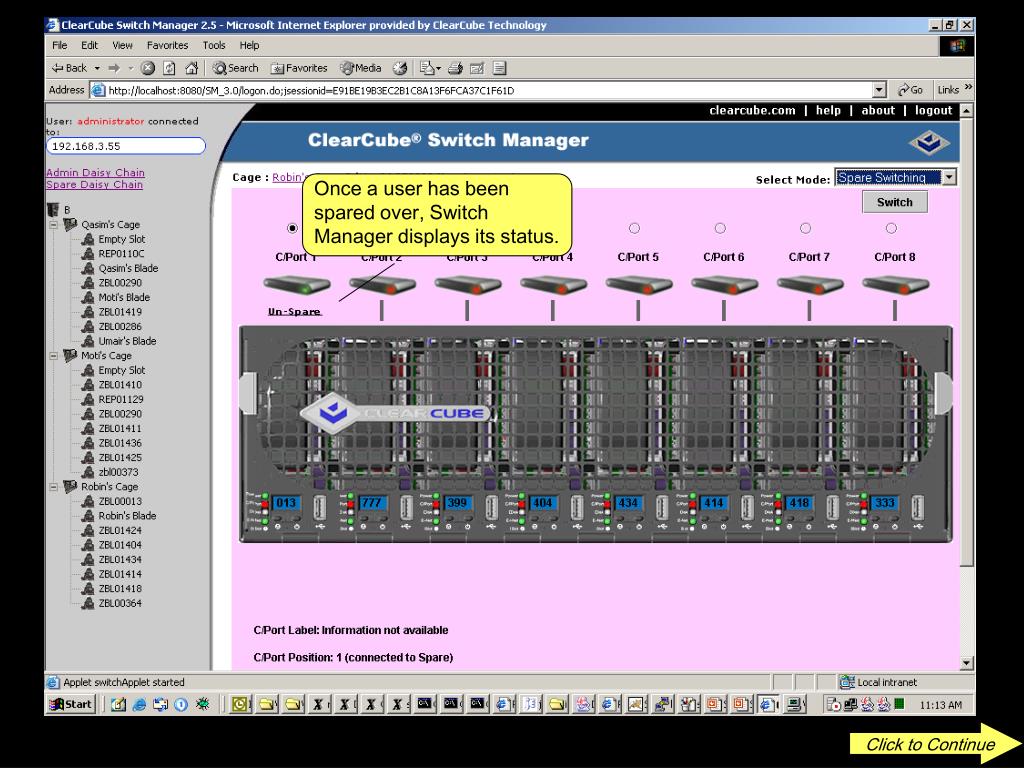Select ZBL01419 under Qasim's Cage
This screenshot has height=768, width=1024.
[x=120, y=312]
